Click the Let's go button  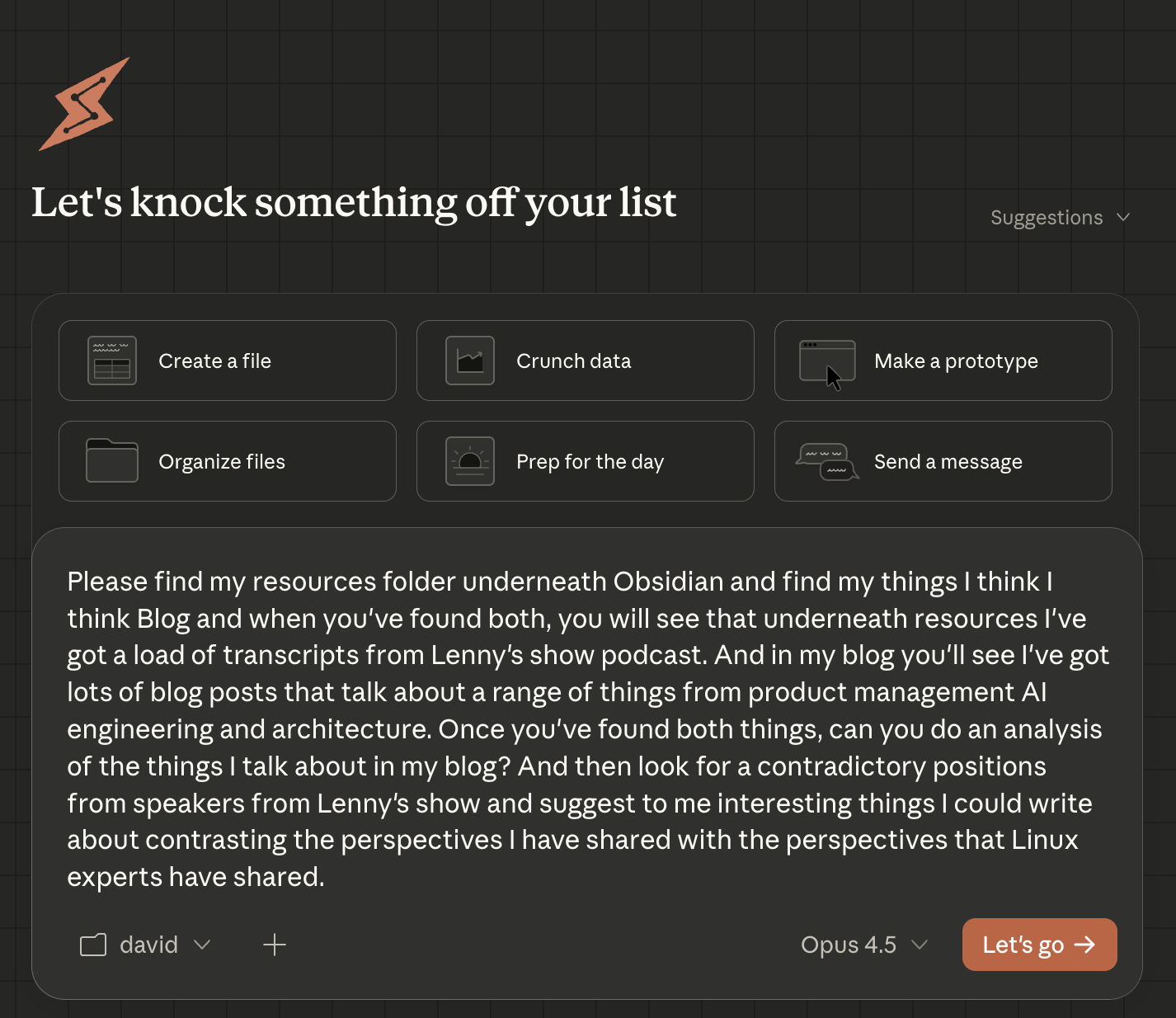coord(1039,945)
